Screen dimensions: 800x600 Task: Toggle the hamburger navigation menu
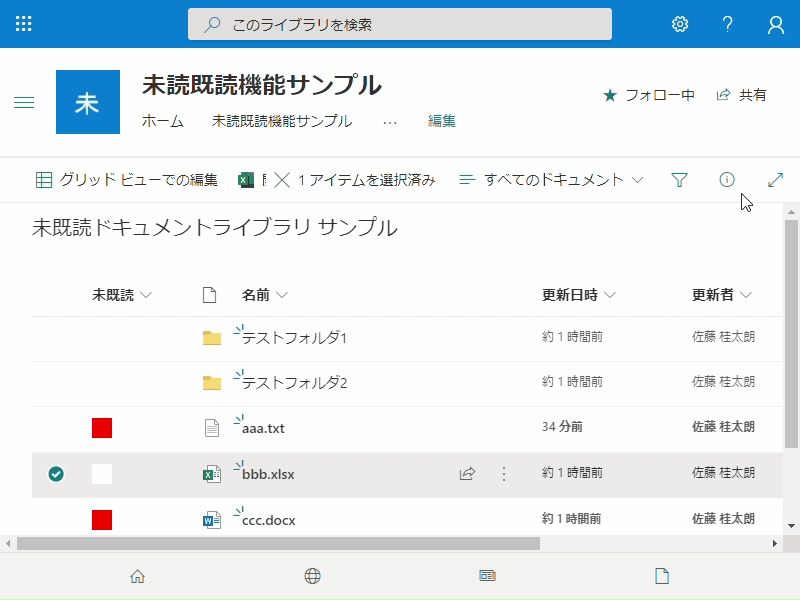[x=24, y=103]
